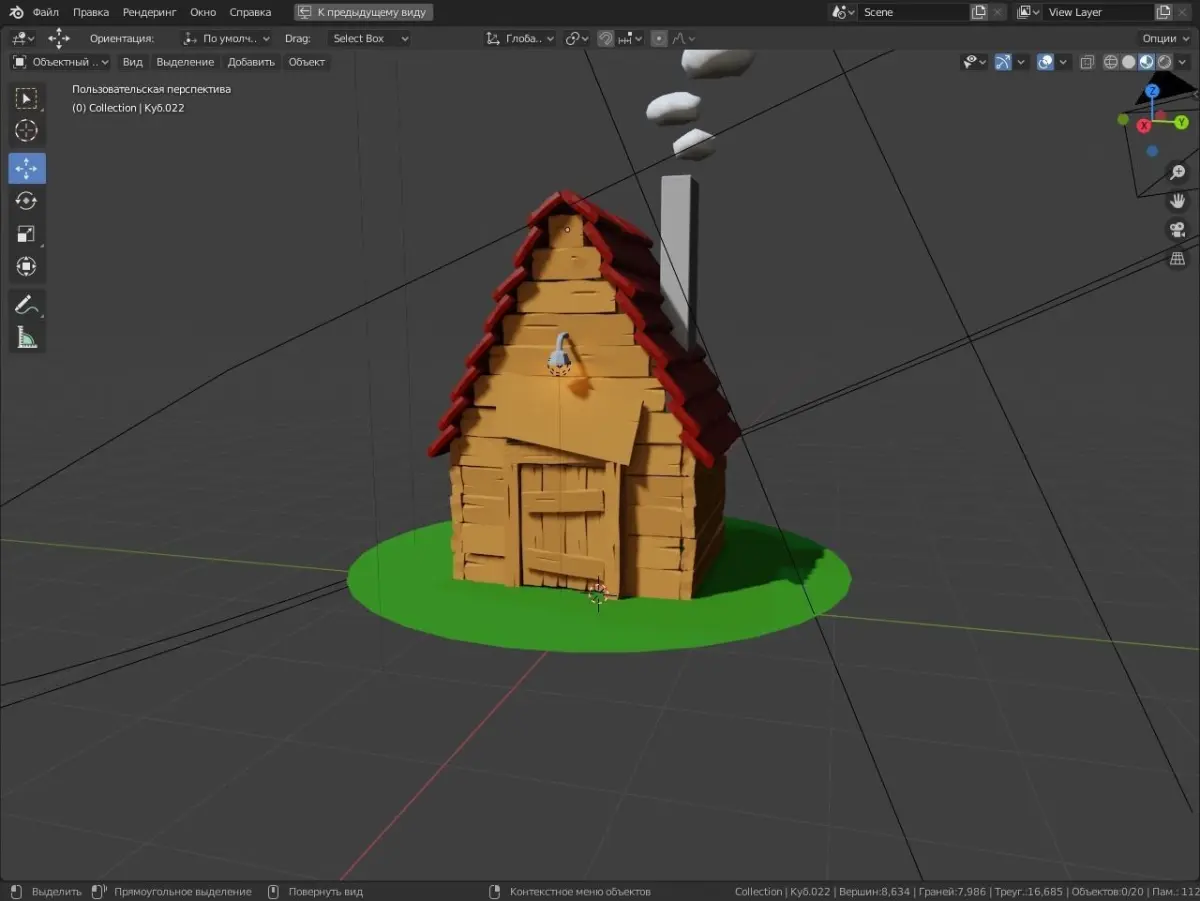
Task: Open the Опции dropdown
Action: 1165,38
